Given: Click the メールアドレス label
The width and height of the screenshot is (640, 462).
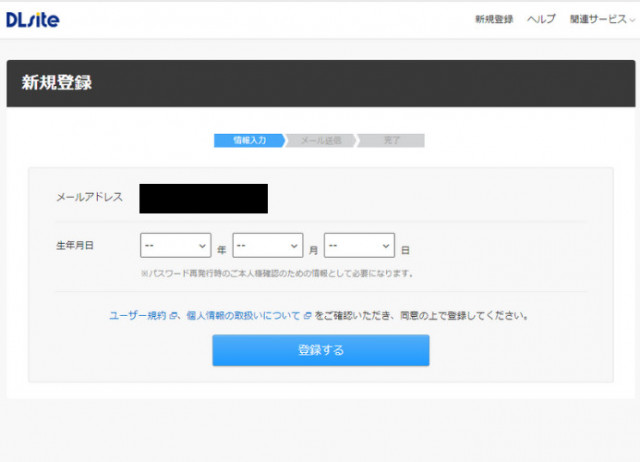Looking at the screenshot, I should click(89, 197).
